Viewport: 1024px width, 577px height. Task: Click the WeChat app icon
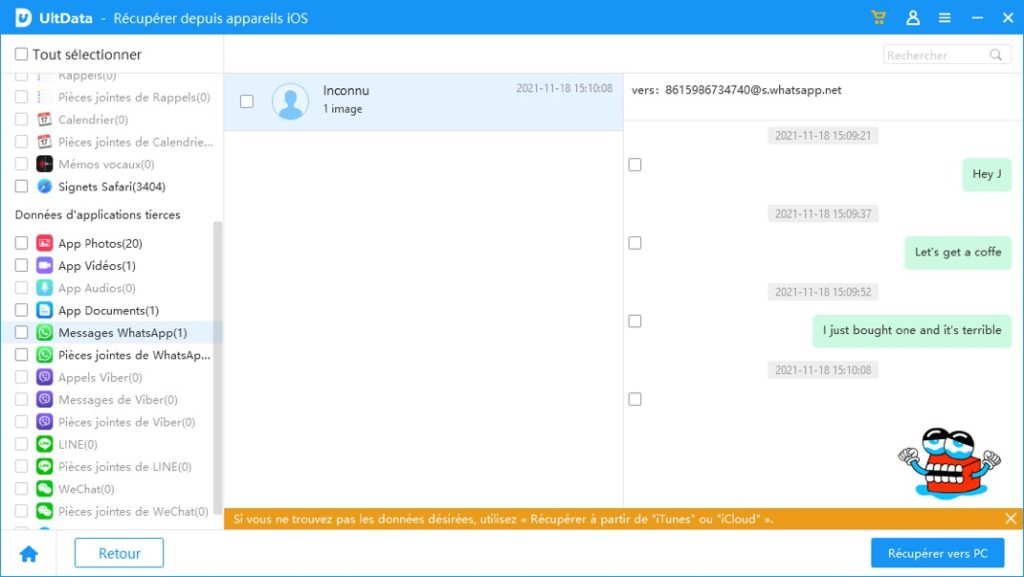point(44,489)
